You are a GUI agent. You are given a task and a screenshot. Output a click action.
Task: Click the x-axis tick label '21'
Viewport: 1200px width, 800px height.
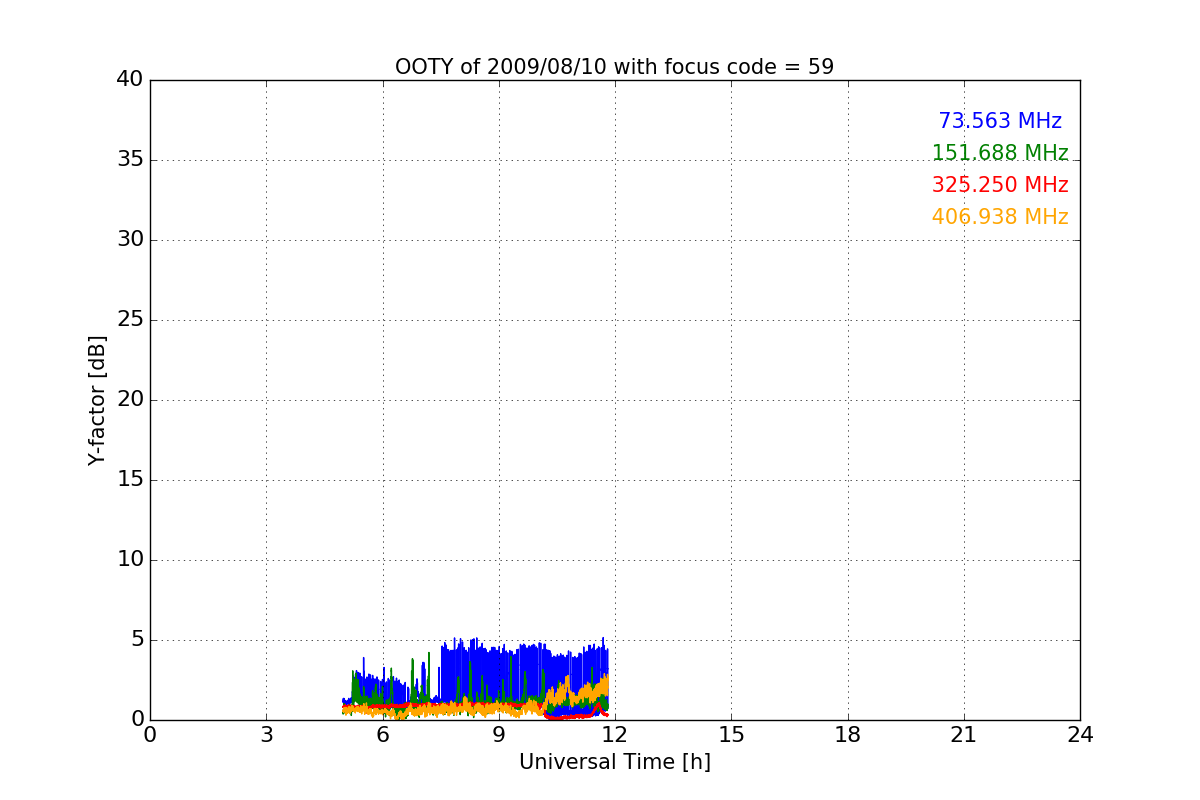(963, 735)
